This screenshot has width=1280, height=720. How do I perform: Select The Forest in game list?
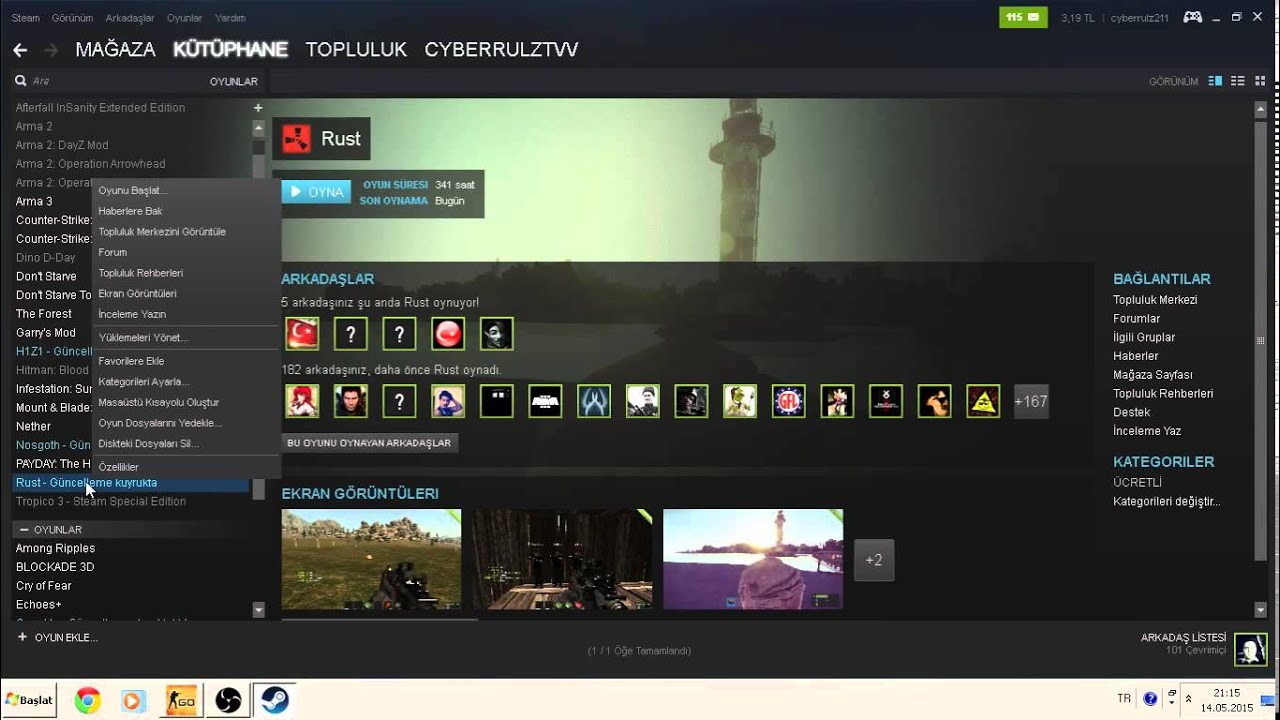point(44,314)
